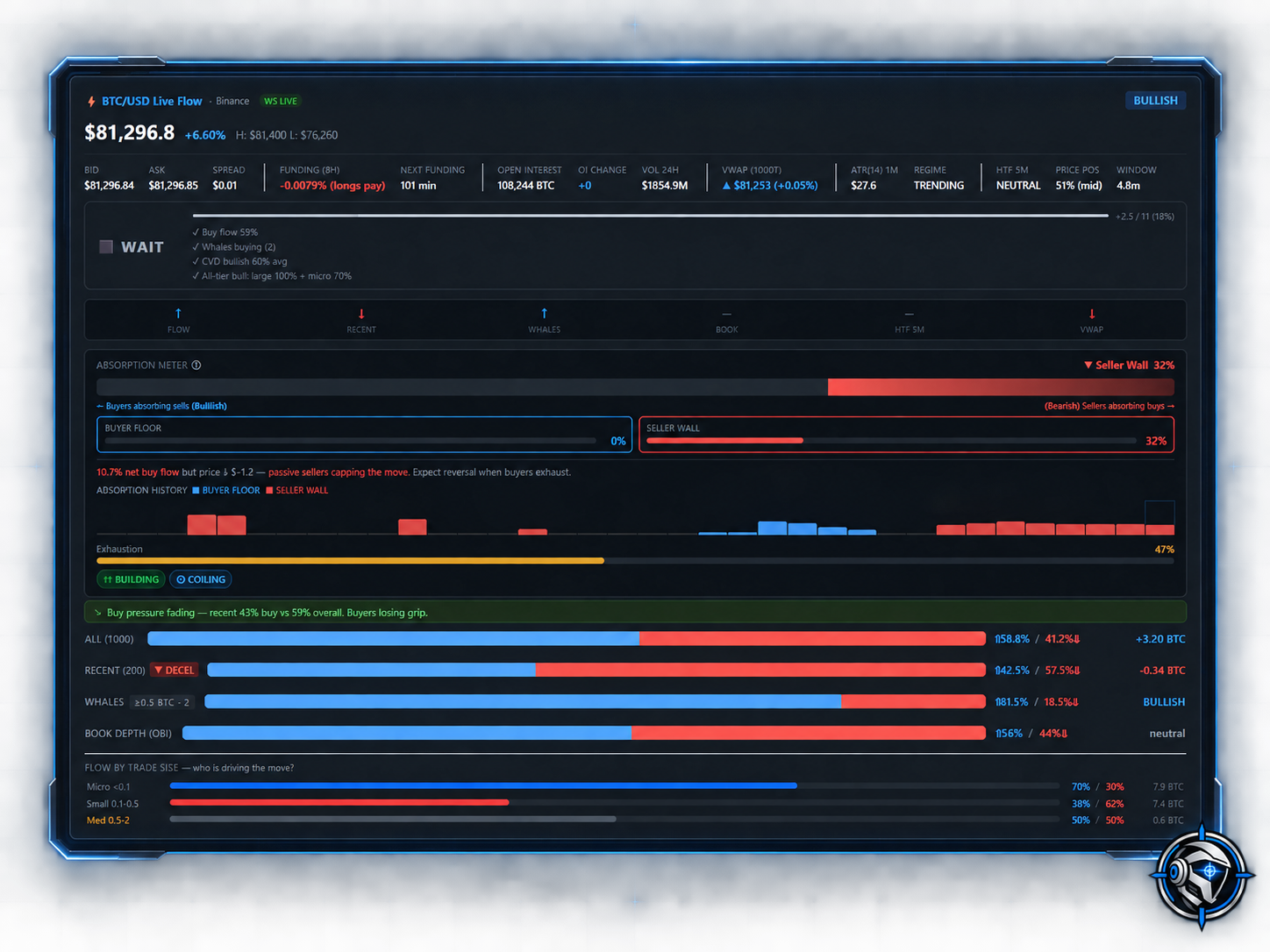This screenshot has height=952, width=1270.
Task: Click the COILING tag
Action: point(201,579)
